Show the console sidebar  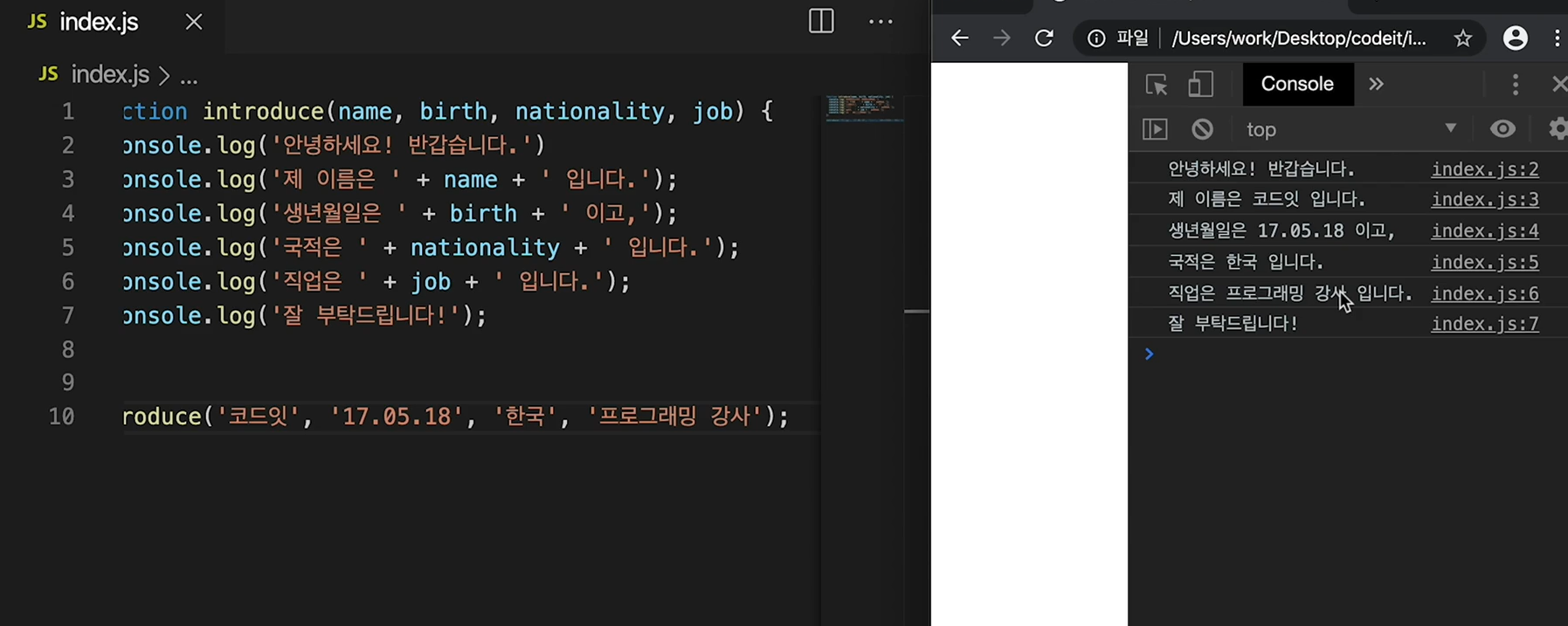1155,129
